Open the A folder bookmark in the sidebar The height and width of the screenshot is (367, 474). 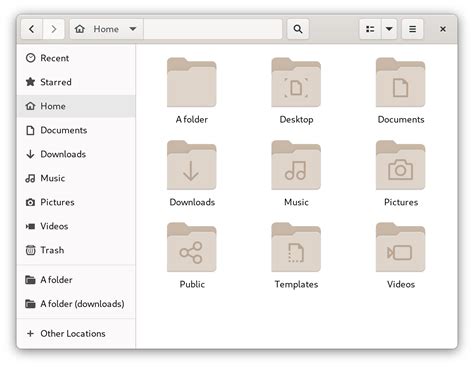tap(76, 280)
